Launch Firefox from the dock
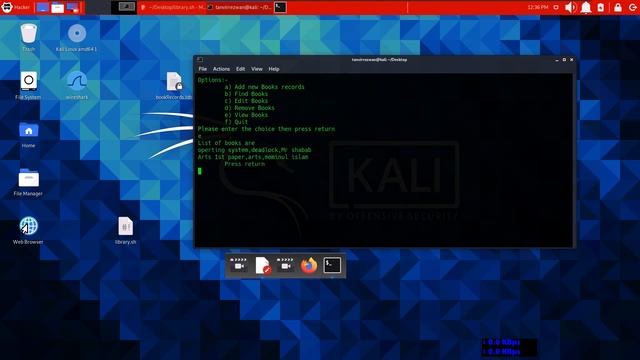Viewport: 640px width, 360px height. click(309, 265)
